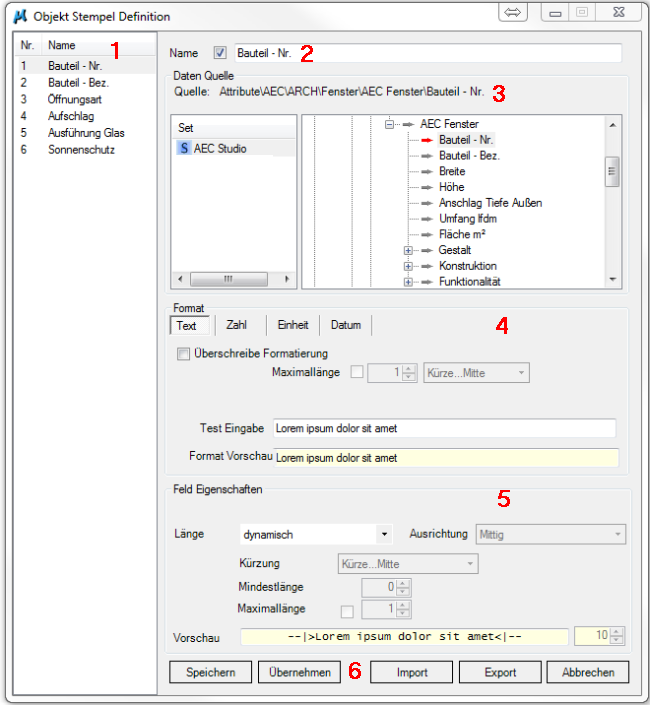The width and height of the screenshot is (650, 705).
Task: Click the double-arrow width toggle in title bar
Action: [512, 13]
